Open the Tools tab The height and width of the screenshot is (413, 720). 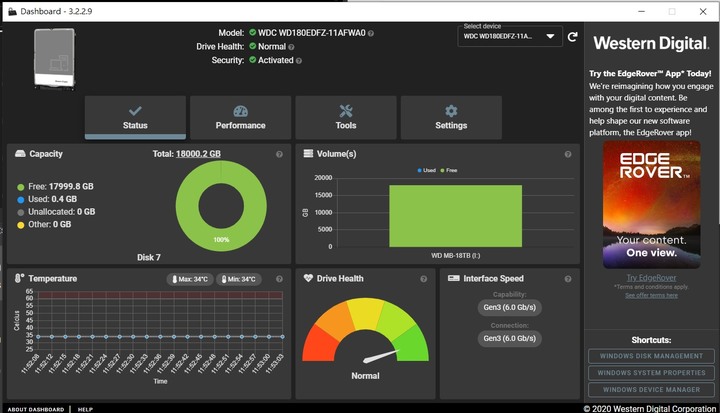point(346,117)
